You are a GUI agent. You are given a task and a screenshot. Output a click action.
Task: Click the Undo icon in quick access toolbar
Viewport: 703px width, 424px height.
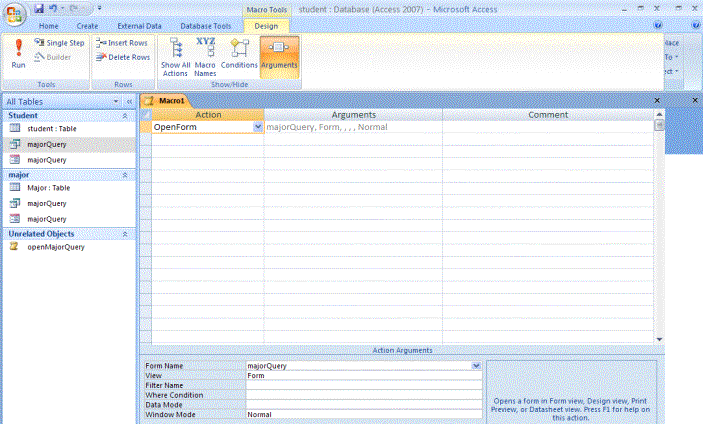53,9
